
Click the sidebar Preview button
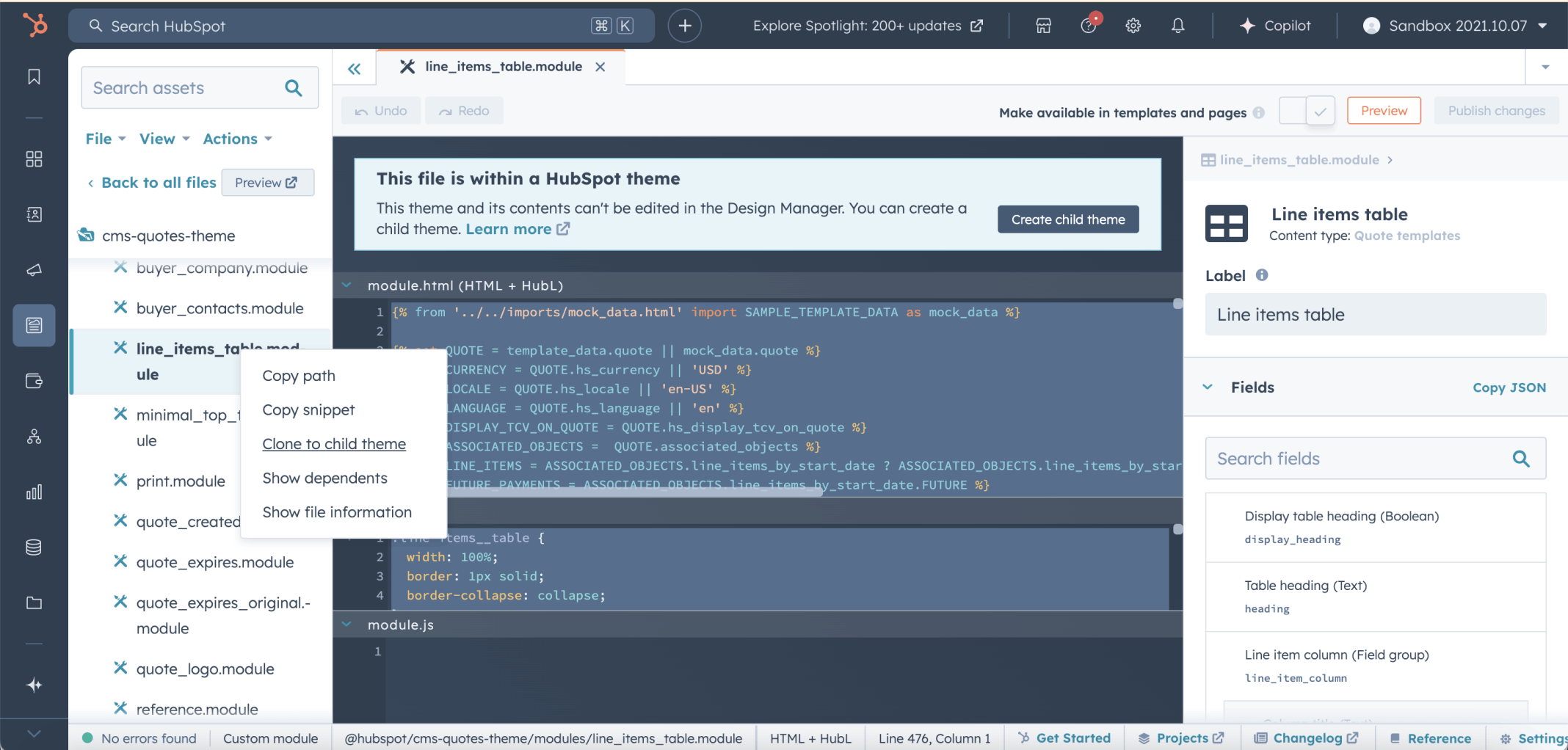click(267, 183)
